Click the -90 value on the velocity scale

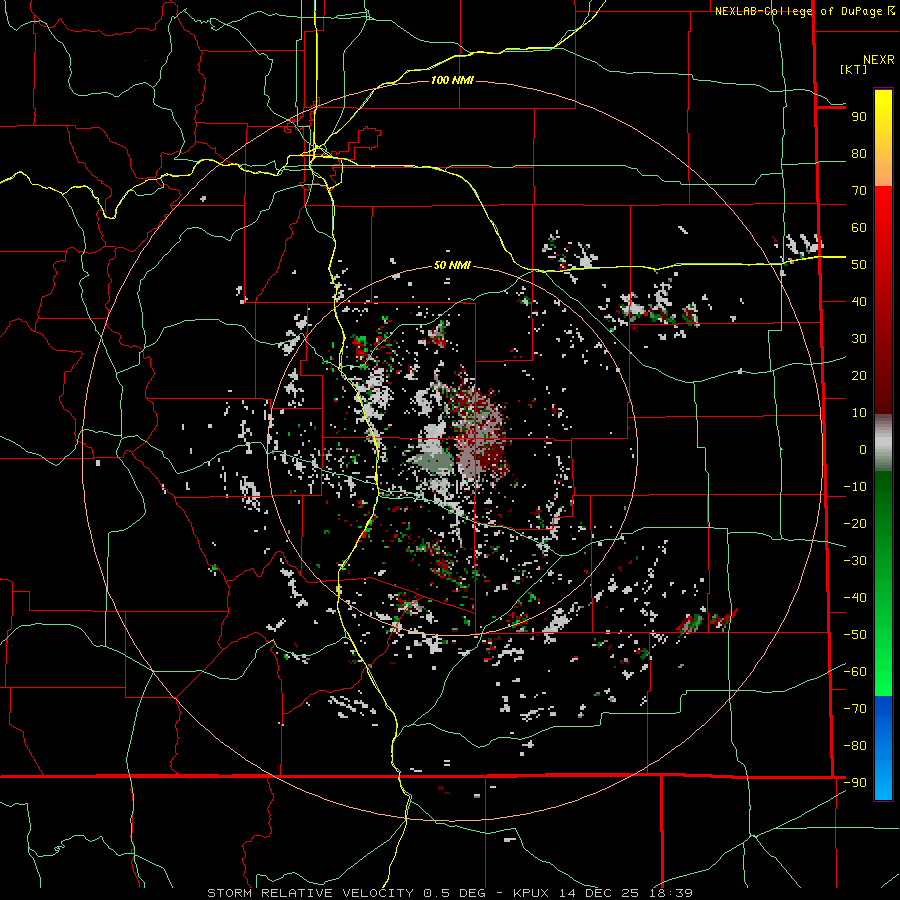pyautogui.click(x=855, y=783)
